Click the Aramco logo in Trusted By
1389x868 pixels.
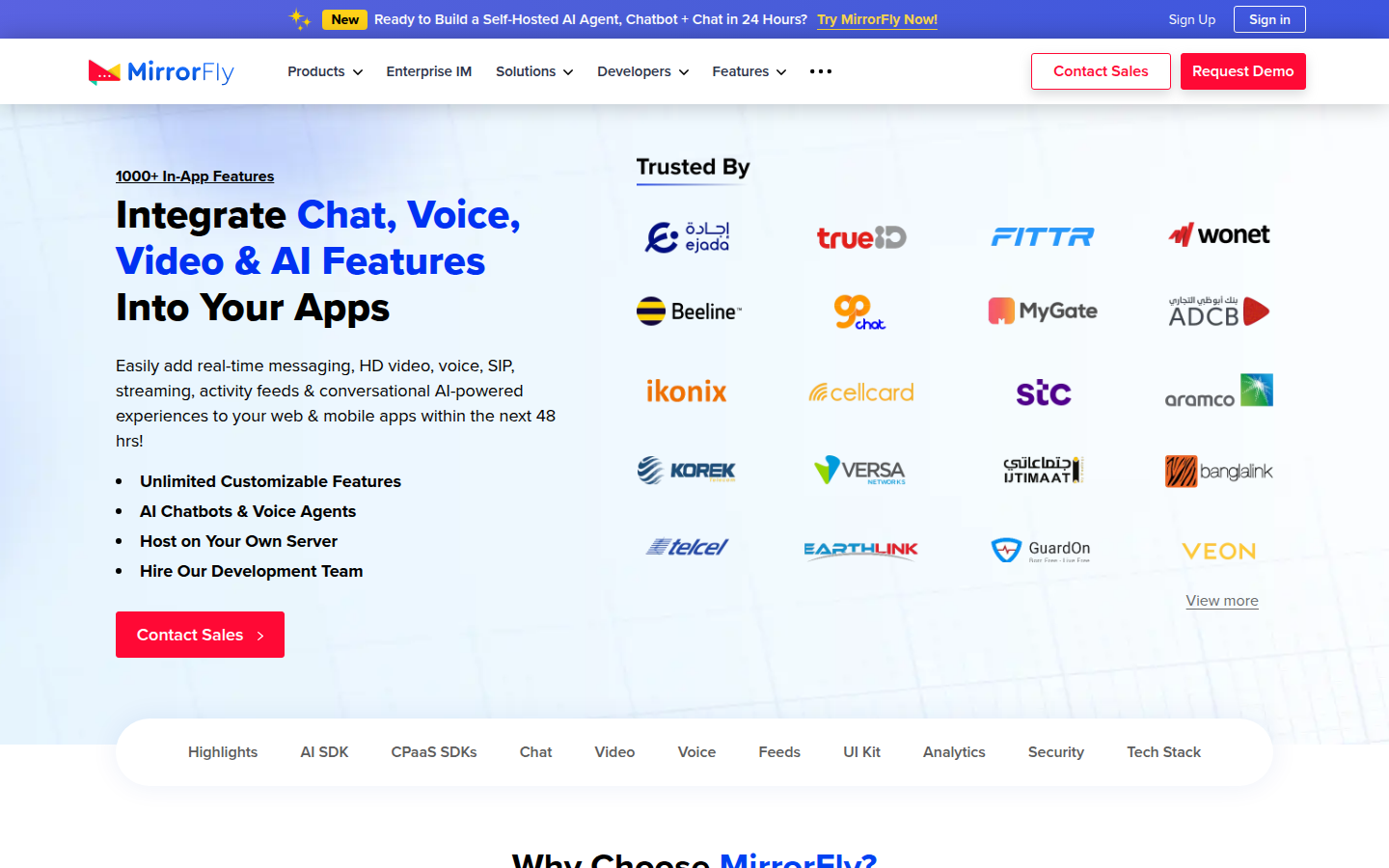(1218, 392)
